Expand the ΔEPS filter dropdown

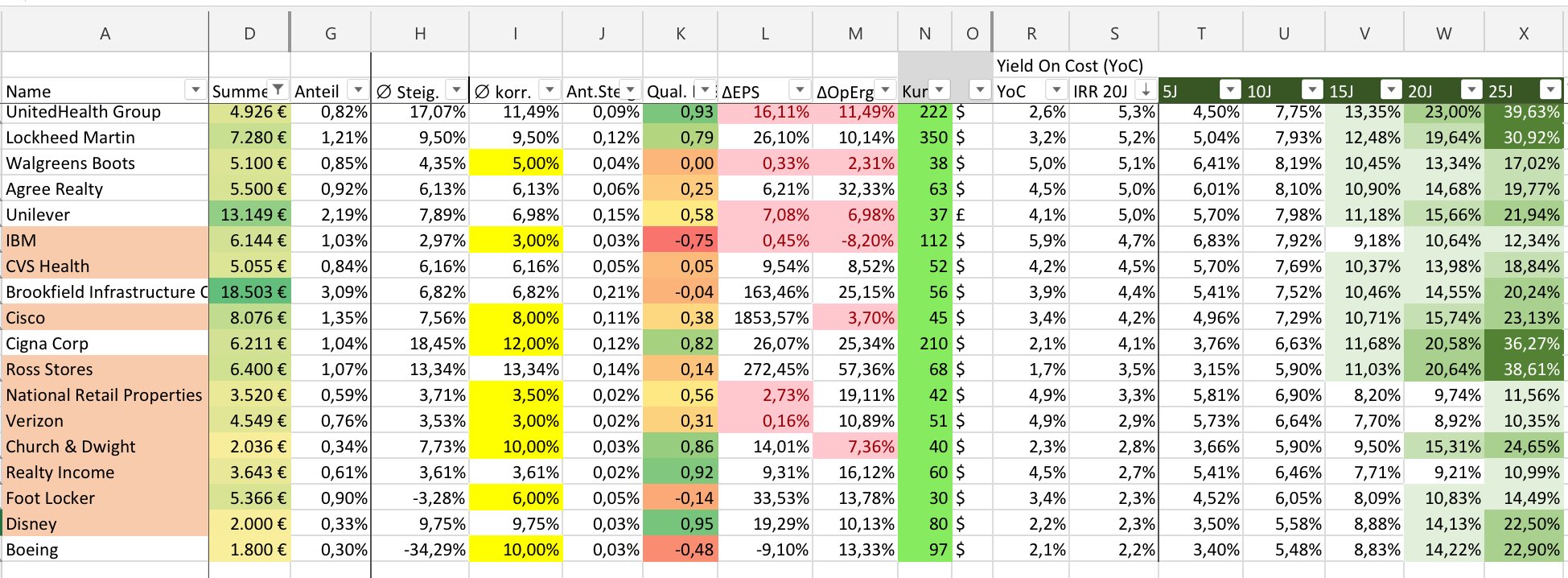click(x=800, y=90)
